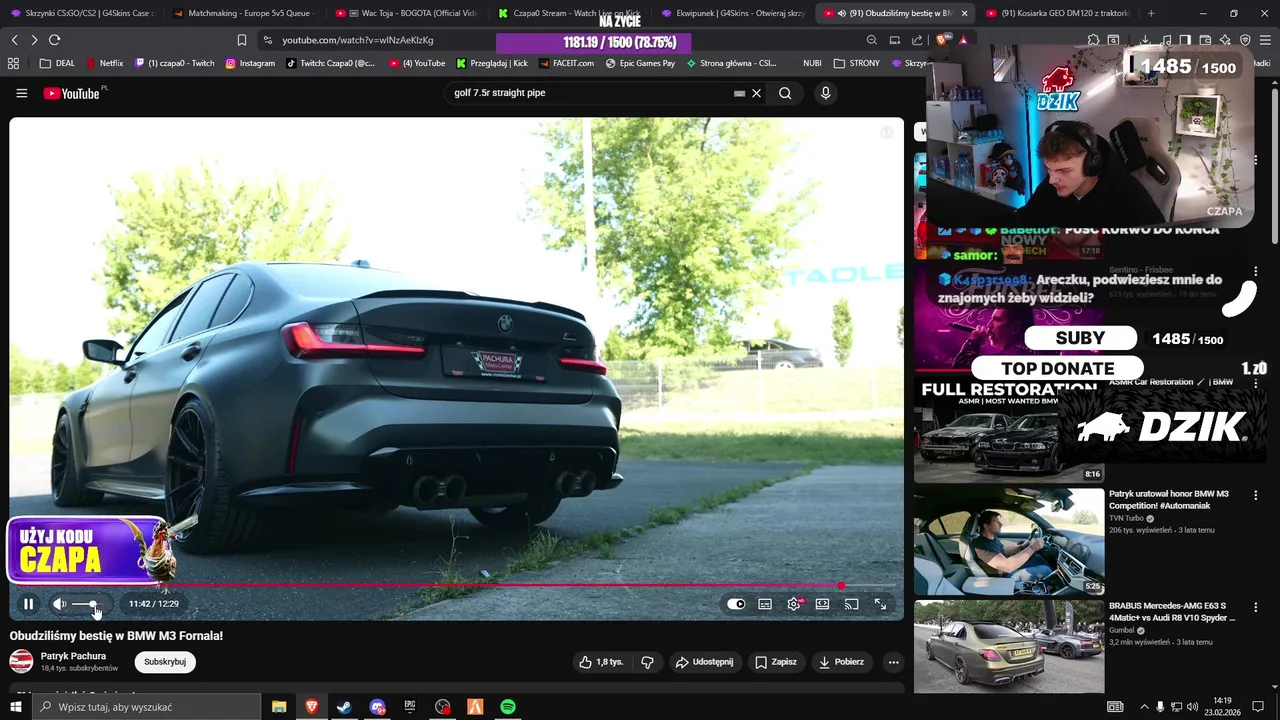The image size is (1280, 720).
Task: Toggle subtitles in the video player
Action: point(765,604)
